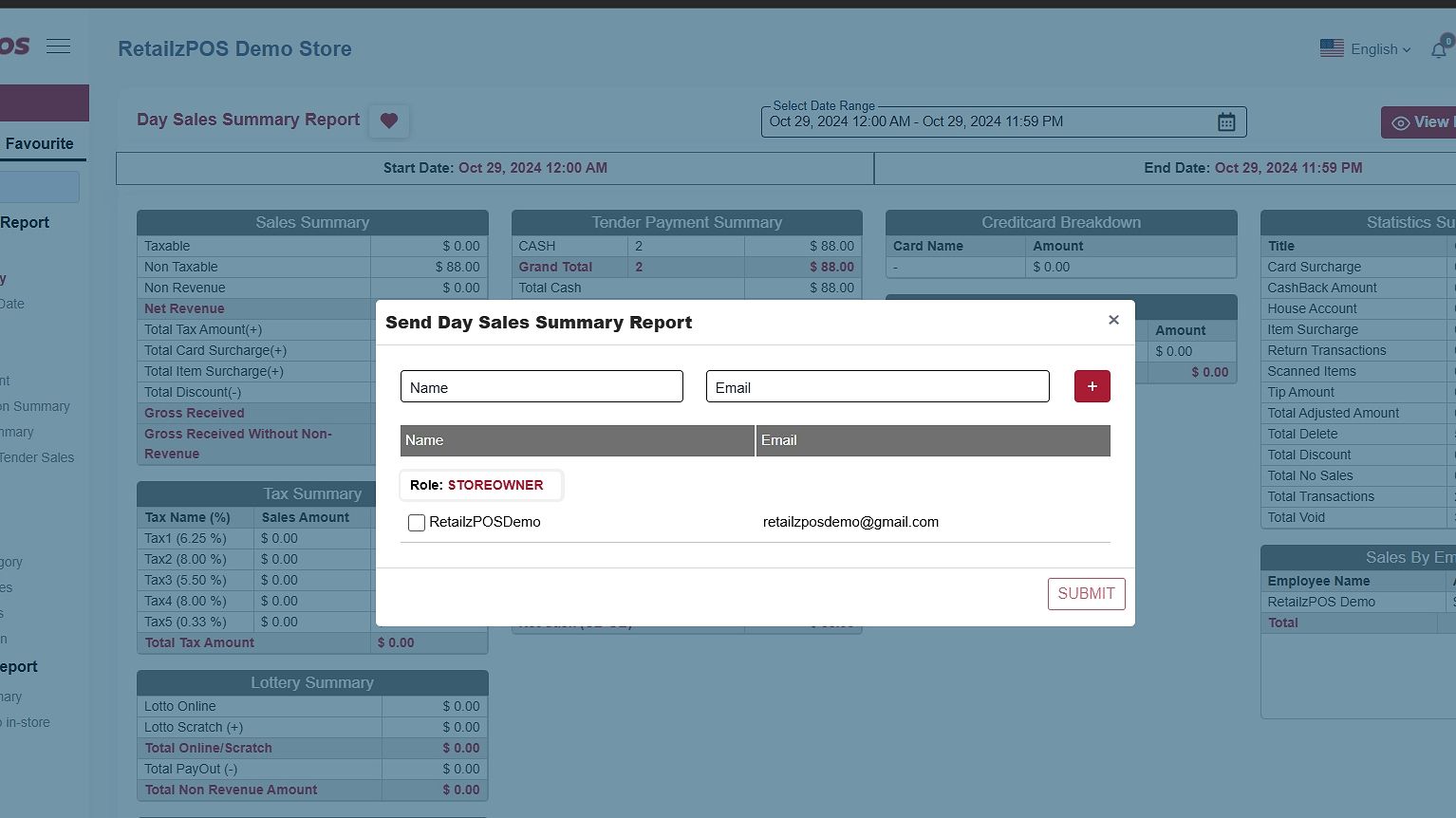Click the Name input field
Viewport: 1456px width, 818px height.
coord(541,387)
